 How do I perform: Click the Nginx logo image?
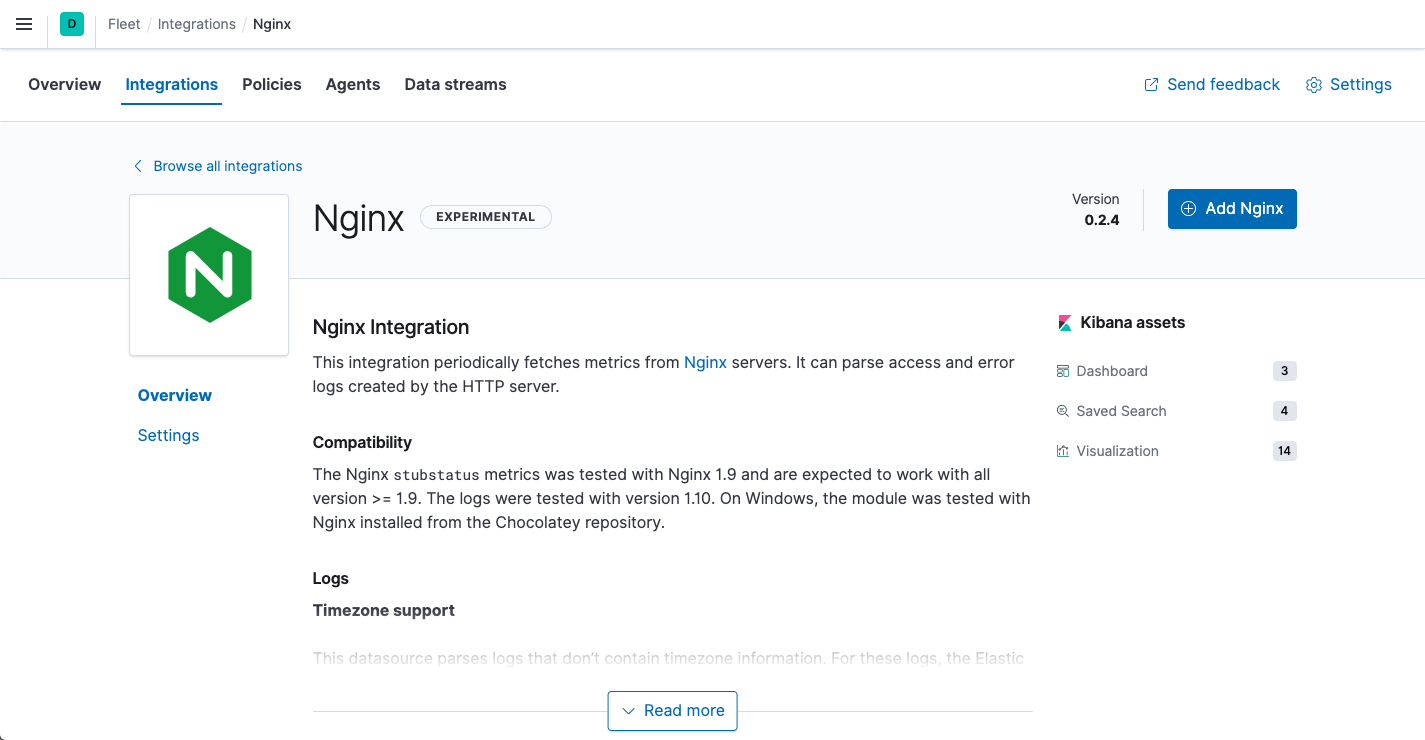208,274
